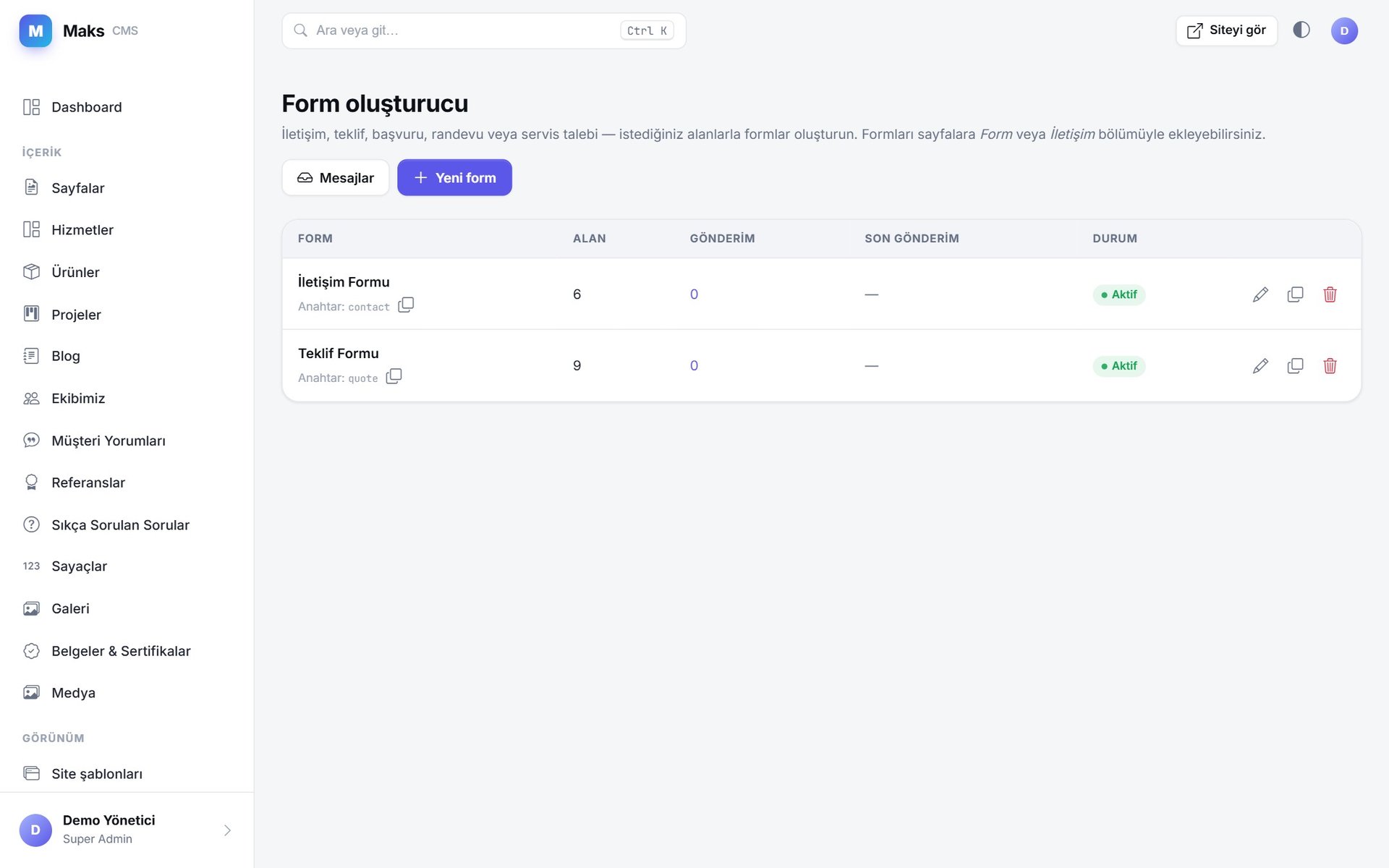
Task: Create a new form with Yeni form
Action: coord(454,178)
